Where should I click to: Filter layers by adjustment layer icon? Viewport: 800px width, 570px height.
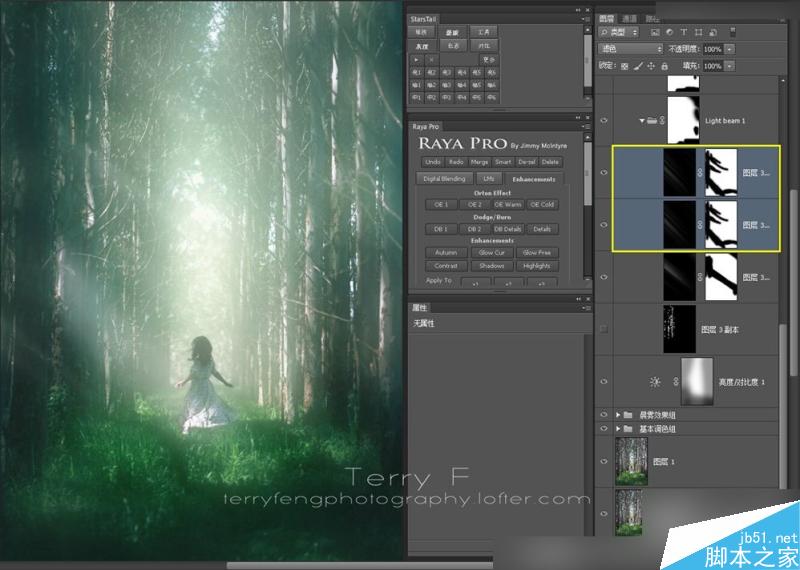[669, 32]
